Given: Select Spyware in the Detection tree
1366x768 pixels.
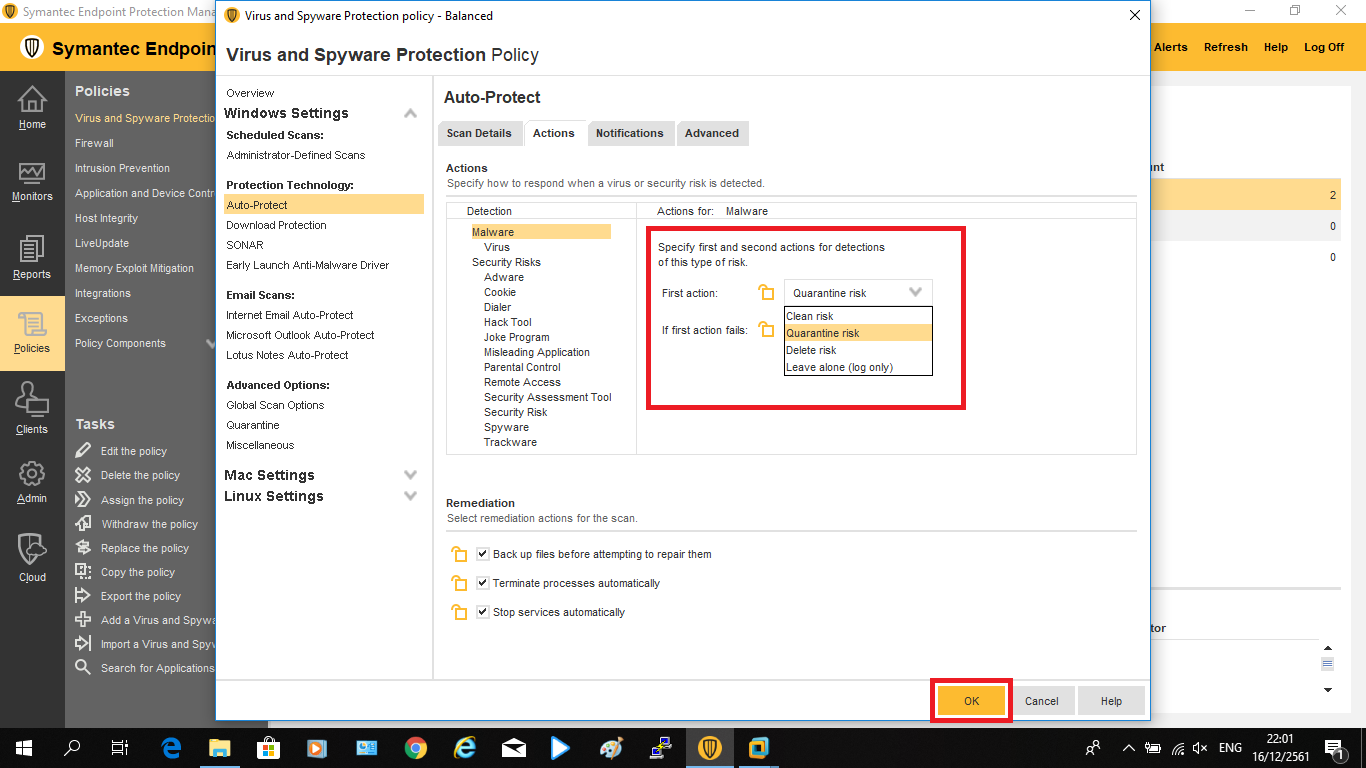Looking at the screenshot, I should (x=506, y=427).
